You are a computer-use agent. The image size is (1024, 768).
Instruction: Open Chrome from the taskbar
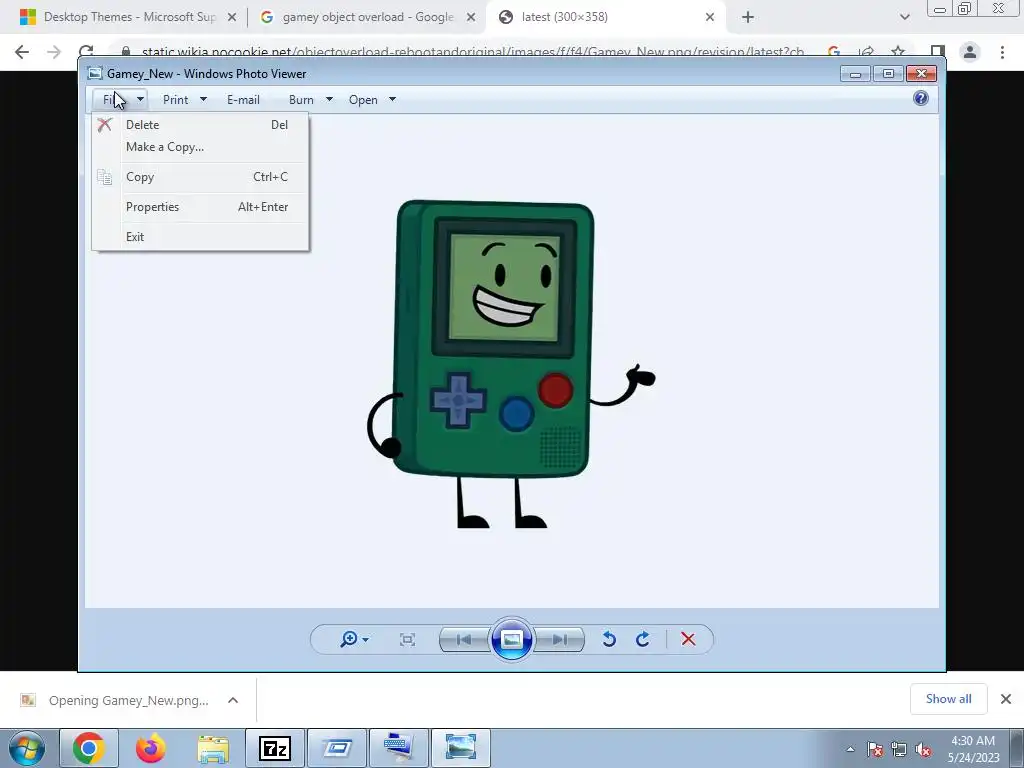pyautogui.click(x=89, y=748)
